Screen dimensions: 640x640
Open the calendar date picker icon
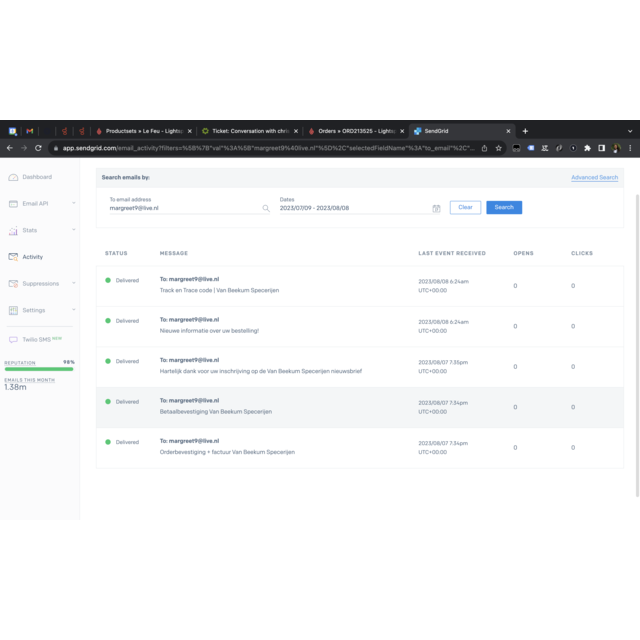(436, 208)
